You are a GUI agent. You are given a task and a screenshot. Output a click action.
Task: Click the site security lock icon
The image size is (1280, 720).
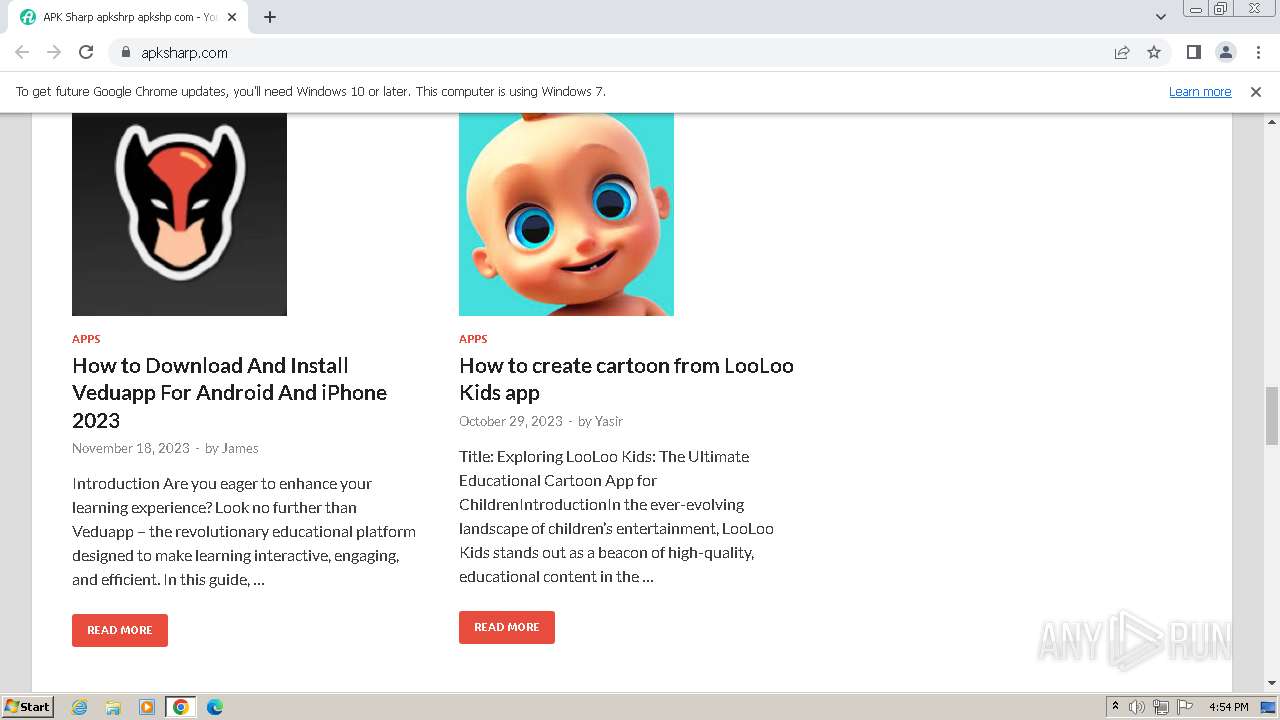pos(126,52)
